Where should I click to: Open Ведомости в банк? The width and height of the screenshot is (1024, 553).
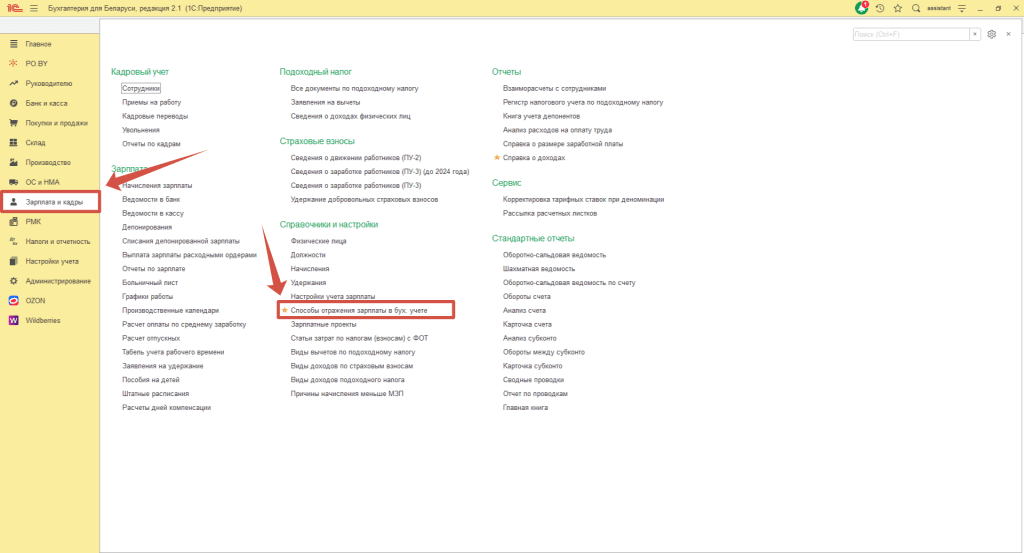(151, 199)
